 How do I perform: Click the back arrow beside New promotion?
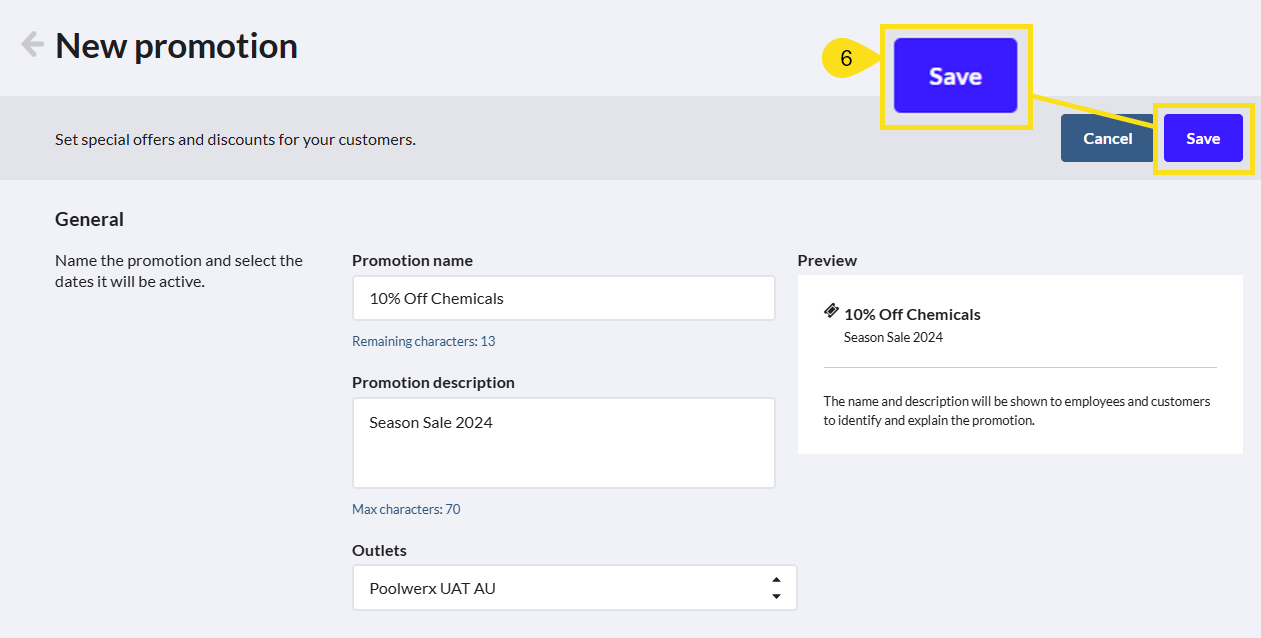[32, 45]
